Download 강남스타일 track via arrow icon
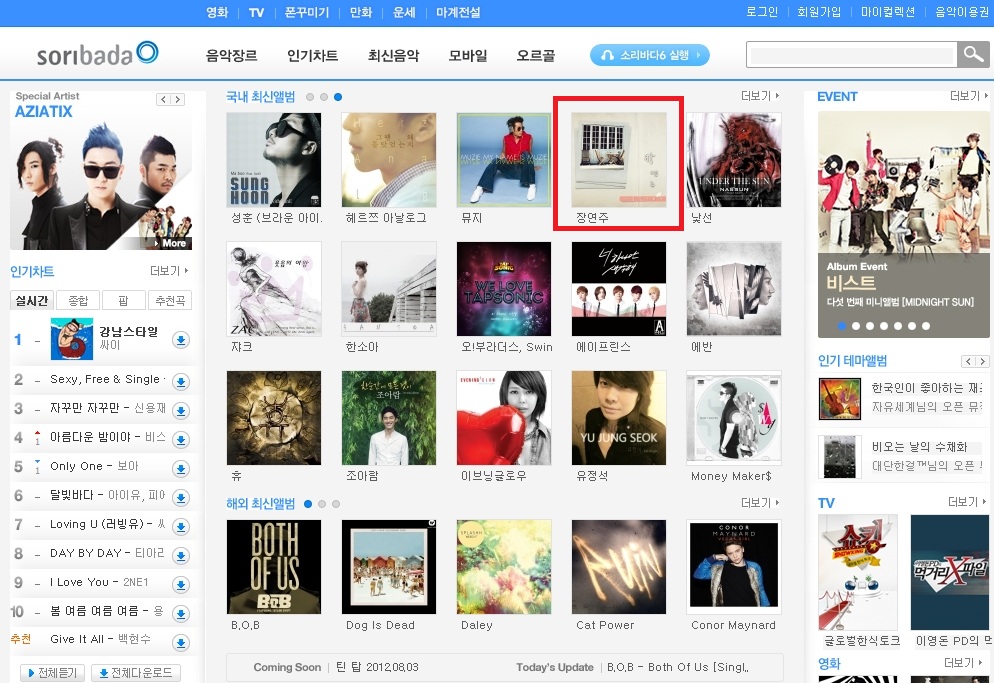This screenshot has width=994, height=683. click(x=181, y=341)
